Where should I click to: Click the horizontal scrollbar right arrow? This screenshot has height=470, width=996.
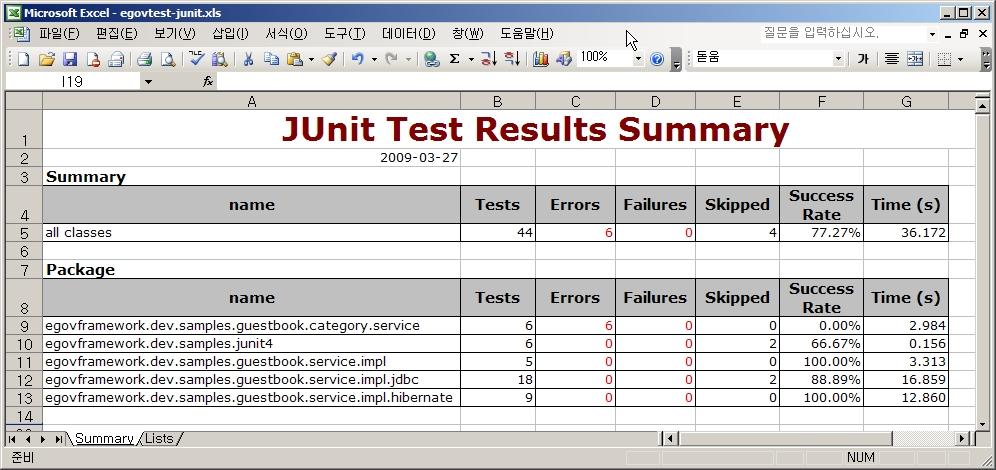(x=962, y=438)
